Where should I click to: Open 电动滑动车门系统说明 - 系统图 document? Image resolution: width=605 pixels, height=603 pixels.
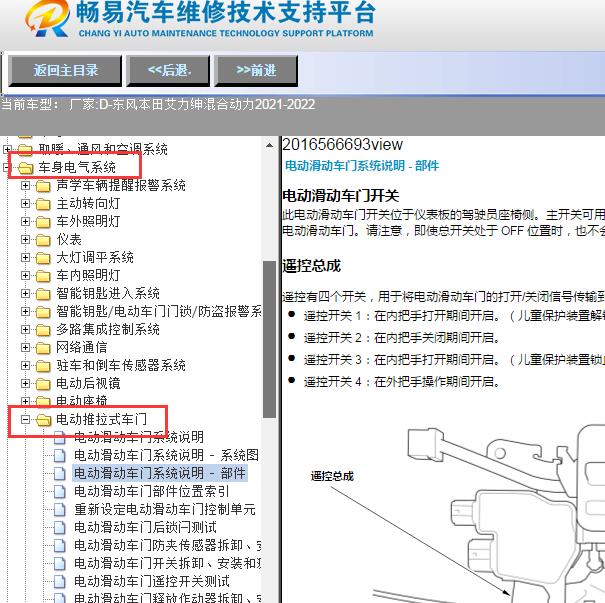tap(166, 455)
